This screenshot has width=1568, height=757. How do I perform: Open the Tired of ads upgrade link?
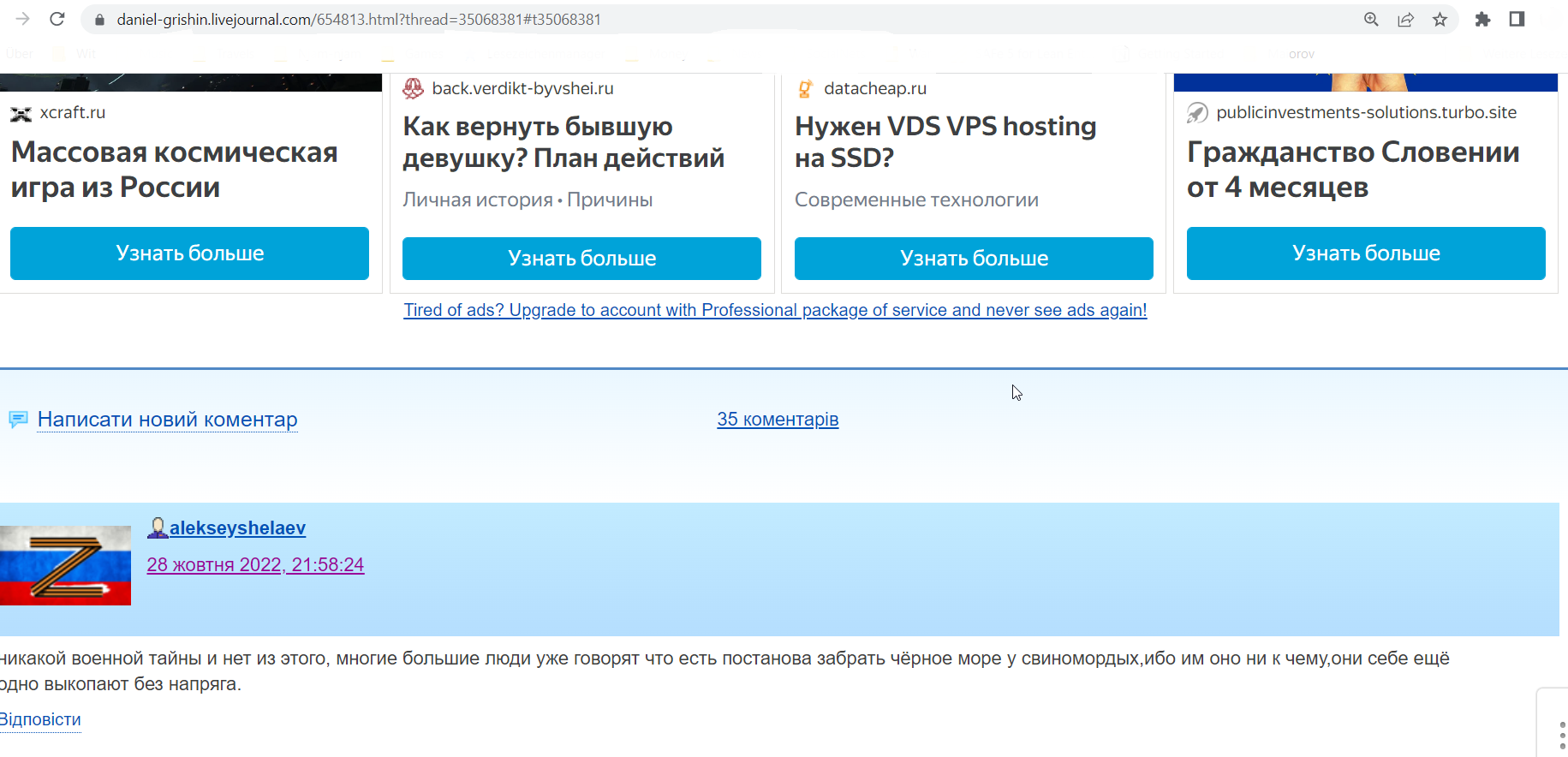[775, 310]
